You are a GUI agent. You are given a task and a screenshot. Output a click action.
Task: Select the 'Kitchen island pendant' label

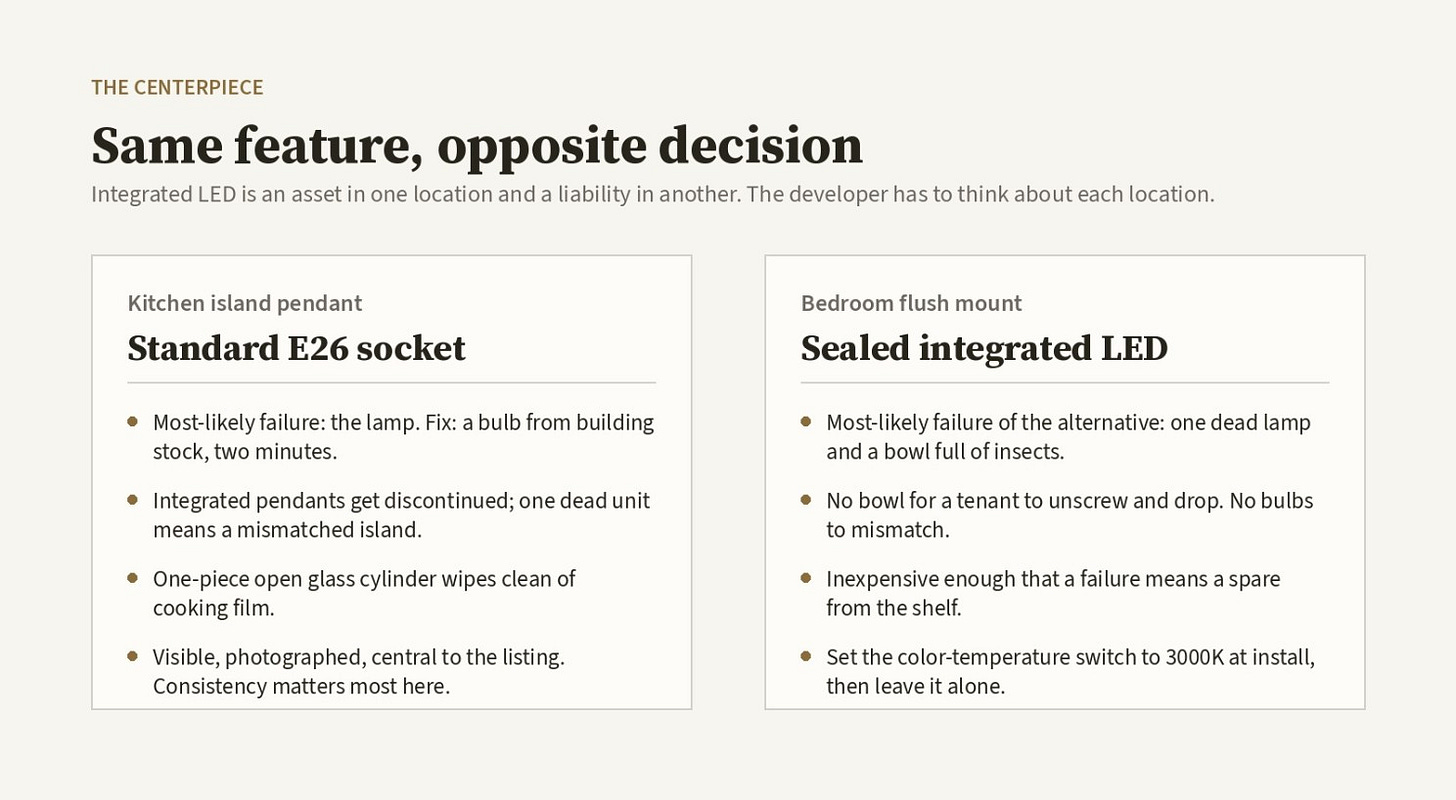coord(245,303)
